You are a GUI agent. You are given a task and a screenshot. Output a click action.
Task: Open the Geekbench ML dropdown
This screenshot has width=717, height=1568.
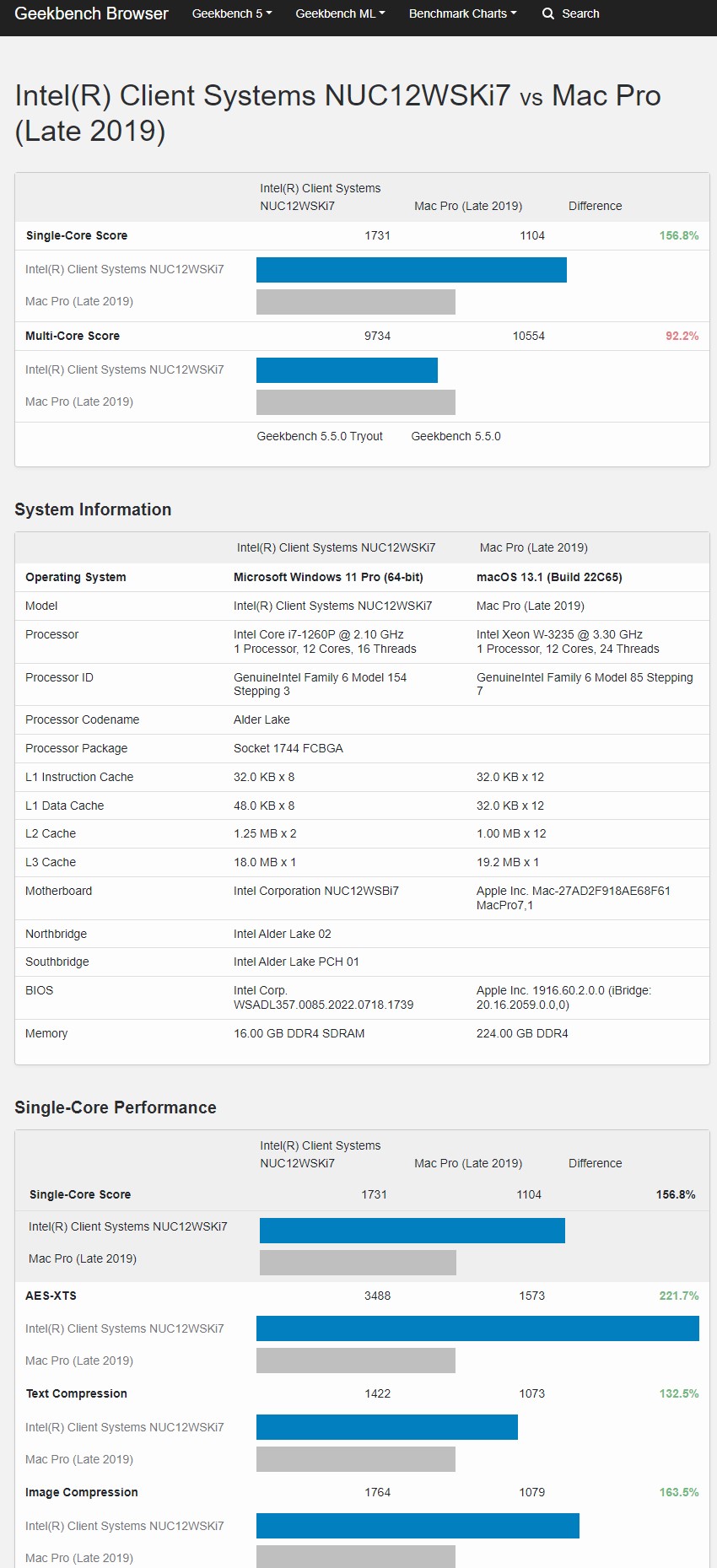pyautogui.click(x=340, y=13)
